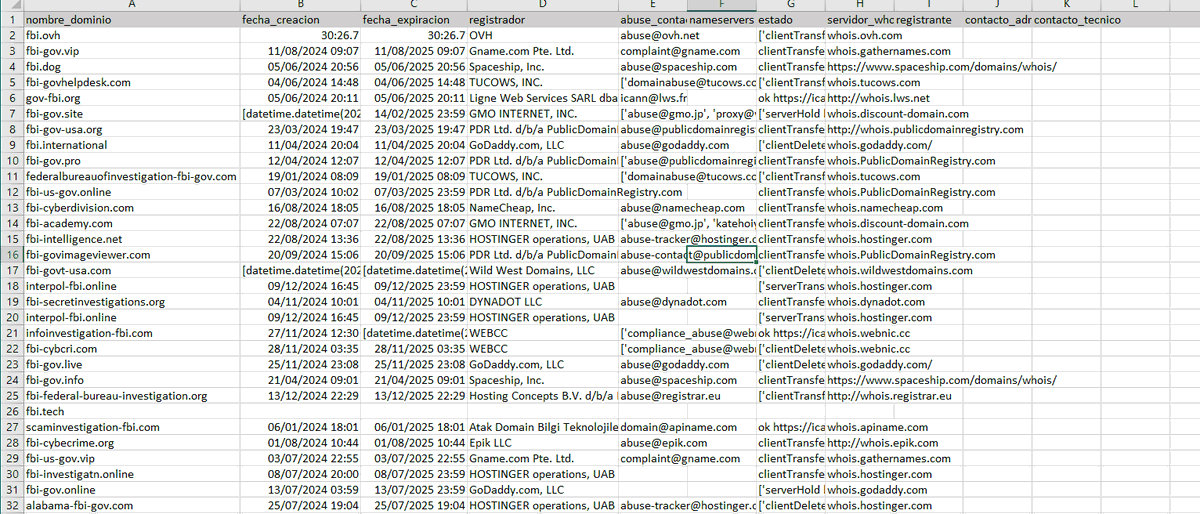Image resolution: width=1200 pixels, height=514 pixels.
Task: Select the fecha_creacion header cell
Action: pyautogui.click(x=300, y=20)
